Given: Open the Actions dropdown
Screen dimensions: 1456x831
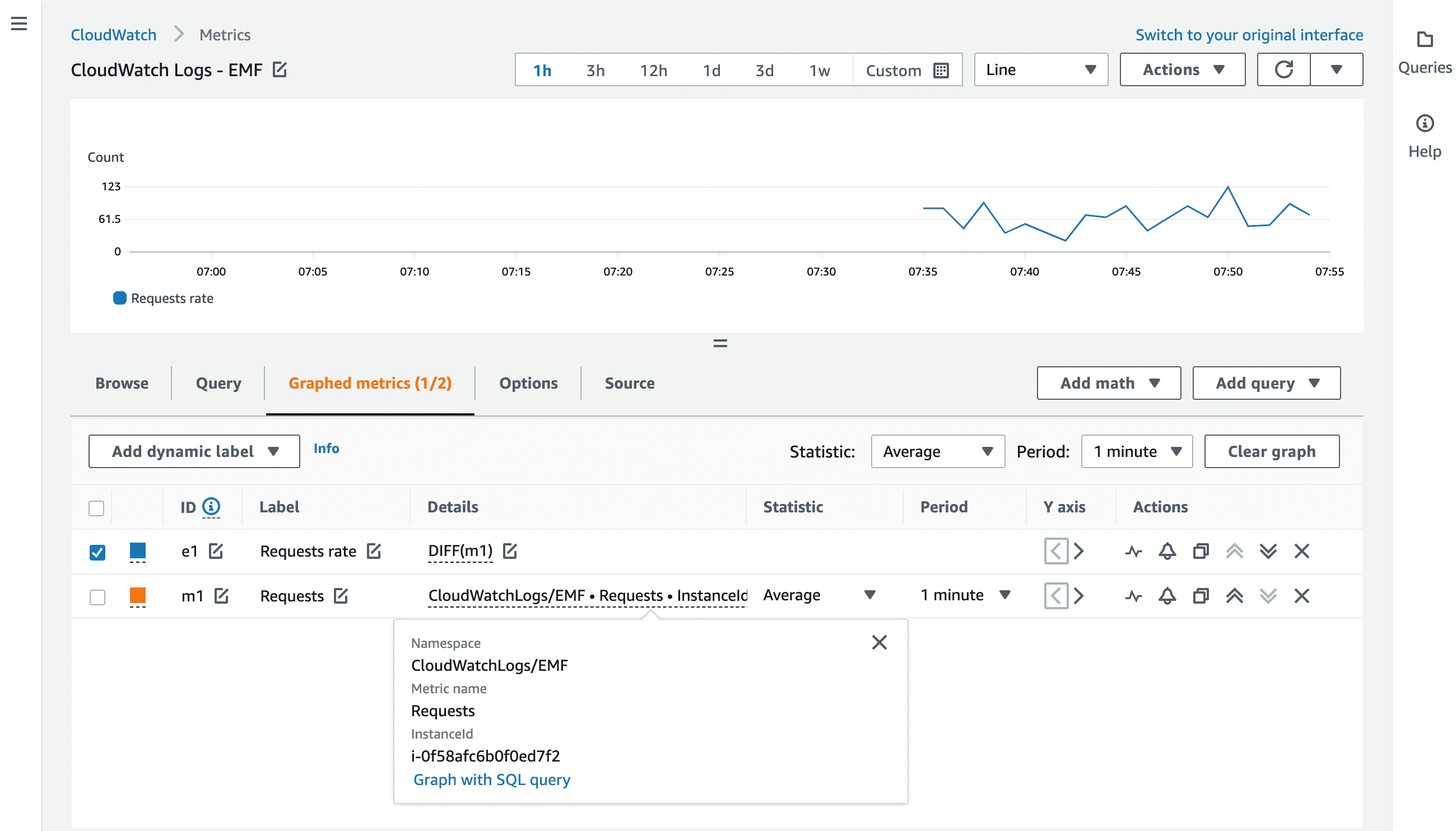Looking at the screenshot, I should point(1183,69).
